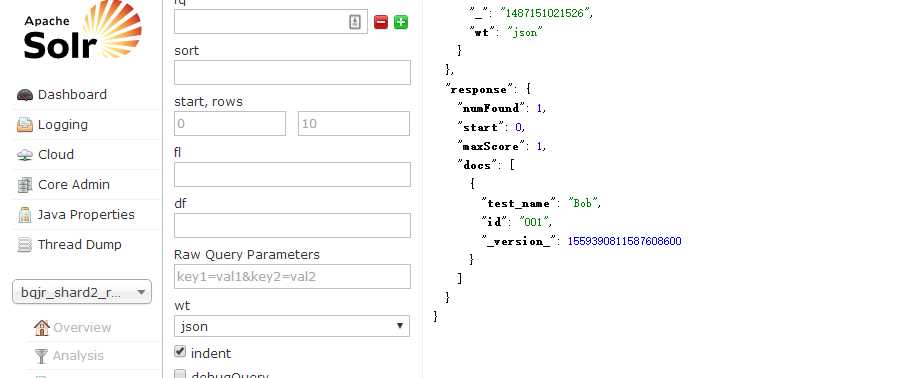
Task: Focus the fl input field
Action: click(x=292, y=174)
